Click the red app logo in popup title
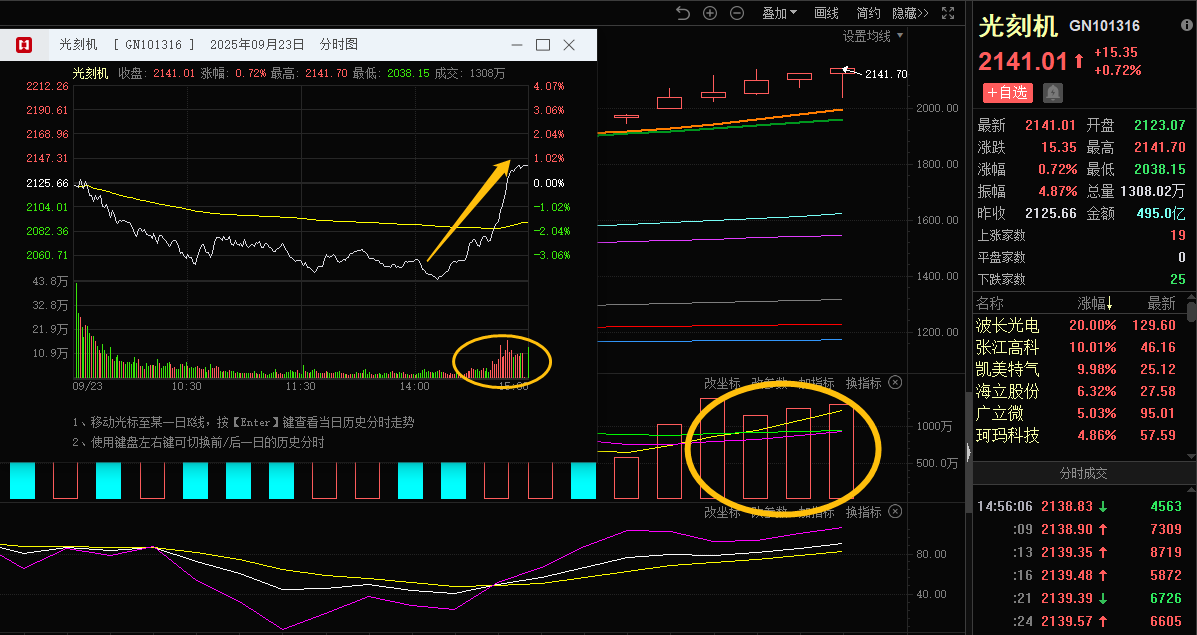This screenshot has height=635, width=1197. point(24,45)
